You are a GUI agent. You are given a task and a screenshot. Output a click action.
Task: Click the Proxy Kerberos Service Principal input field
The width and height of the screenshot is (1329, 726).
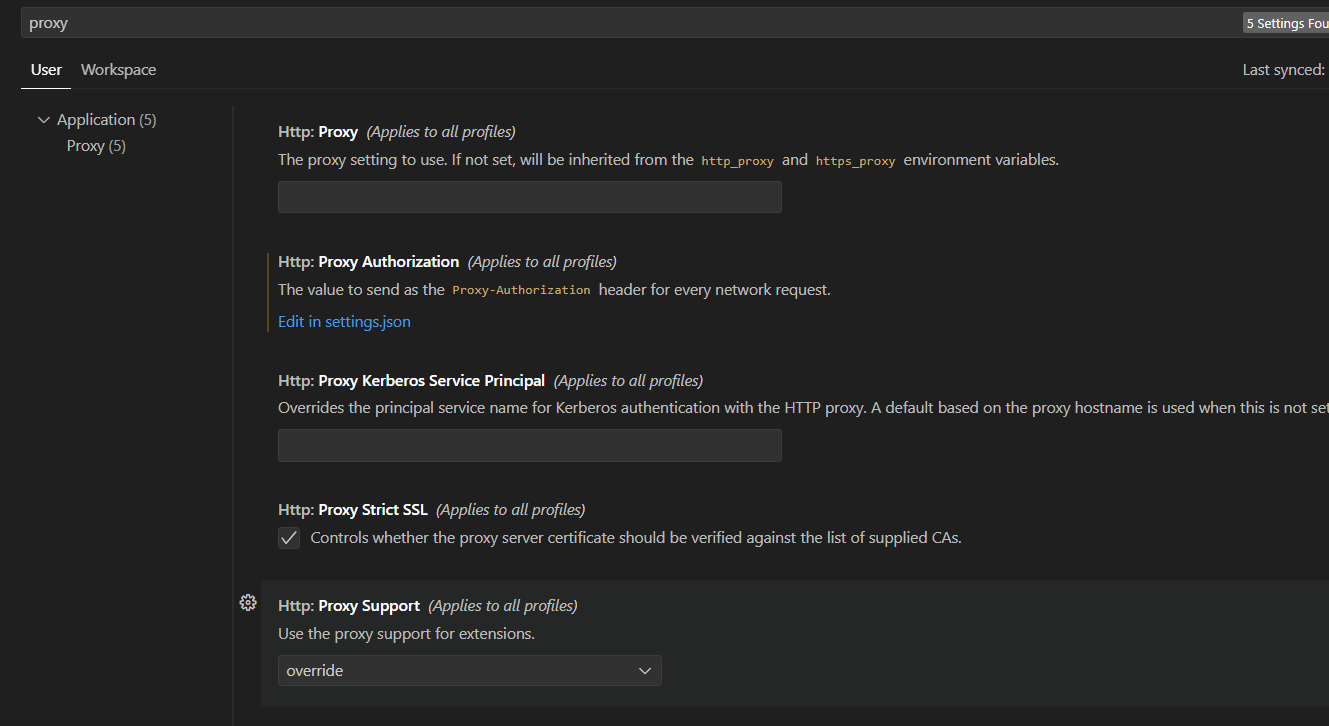coord(529,445)
